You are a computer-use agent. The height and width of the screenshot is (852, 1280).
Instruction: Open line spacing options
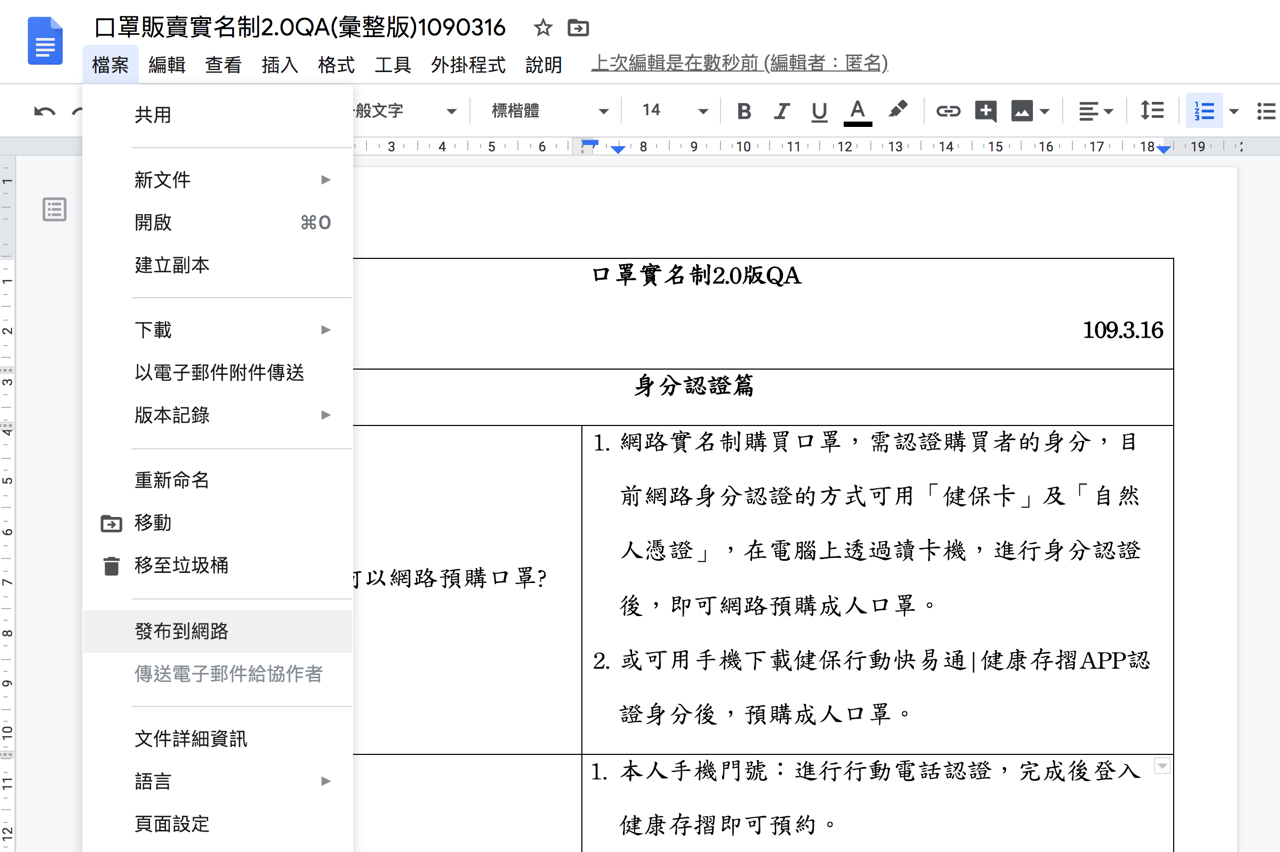(1152, 111)
